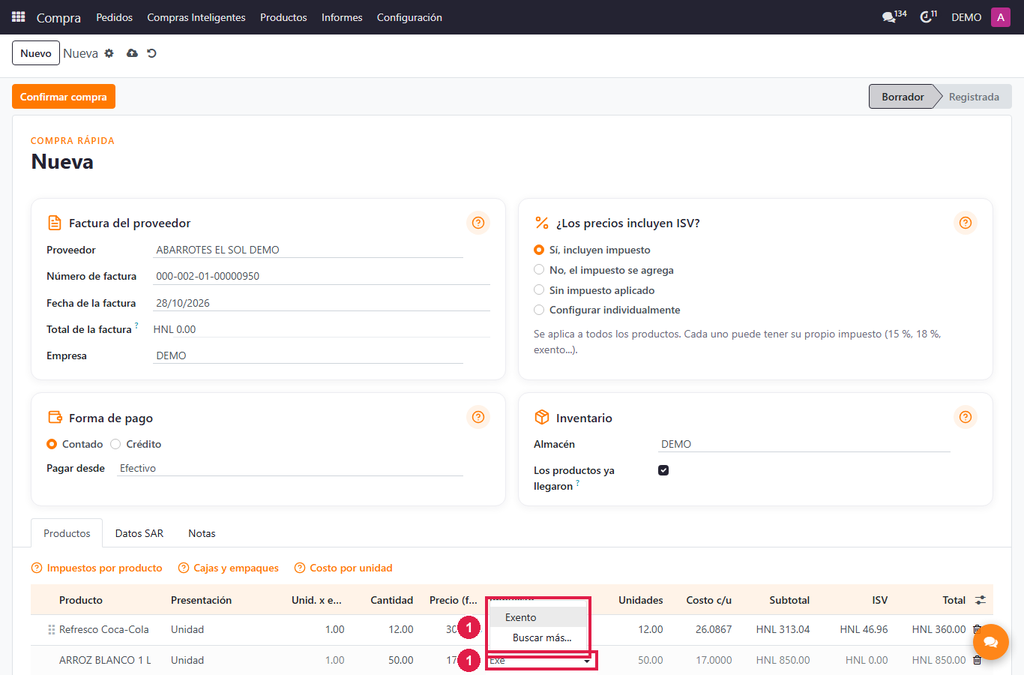Open the user avatar A menu
Image resolution: width=1024 pixels, height=675 pixels.
pyautogui.click(x=1000, y=17)
